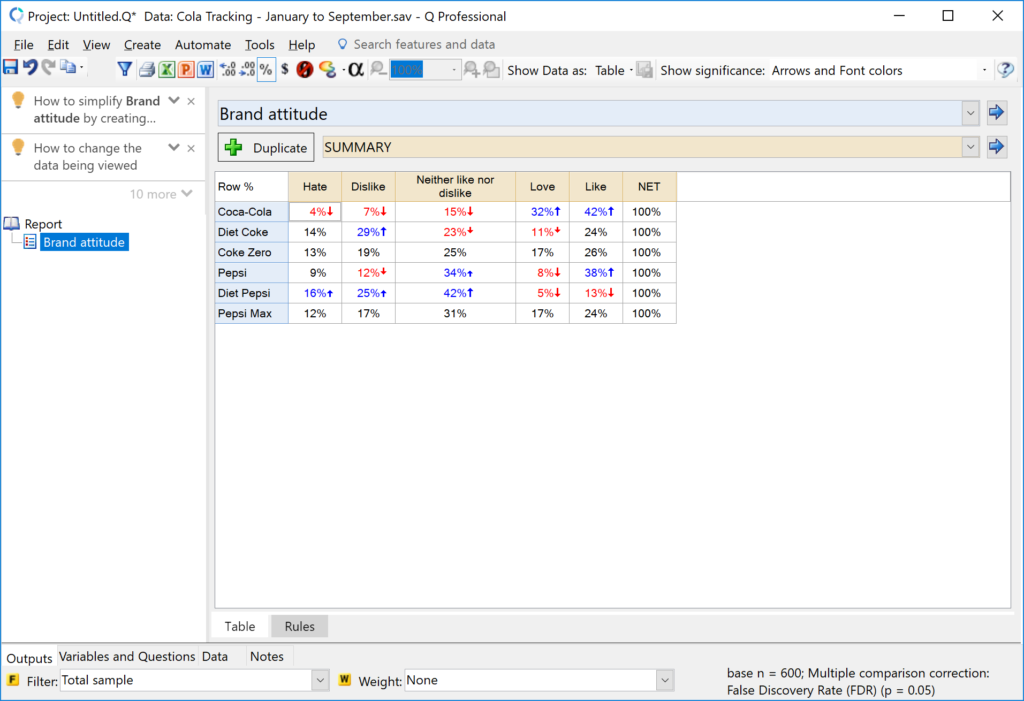This screenshot has height=701, width=1024.
Task: Toggle the dollar currency format
Action: (x=285, y=69)
